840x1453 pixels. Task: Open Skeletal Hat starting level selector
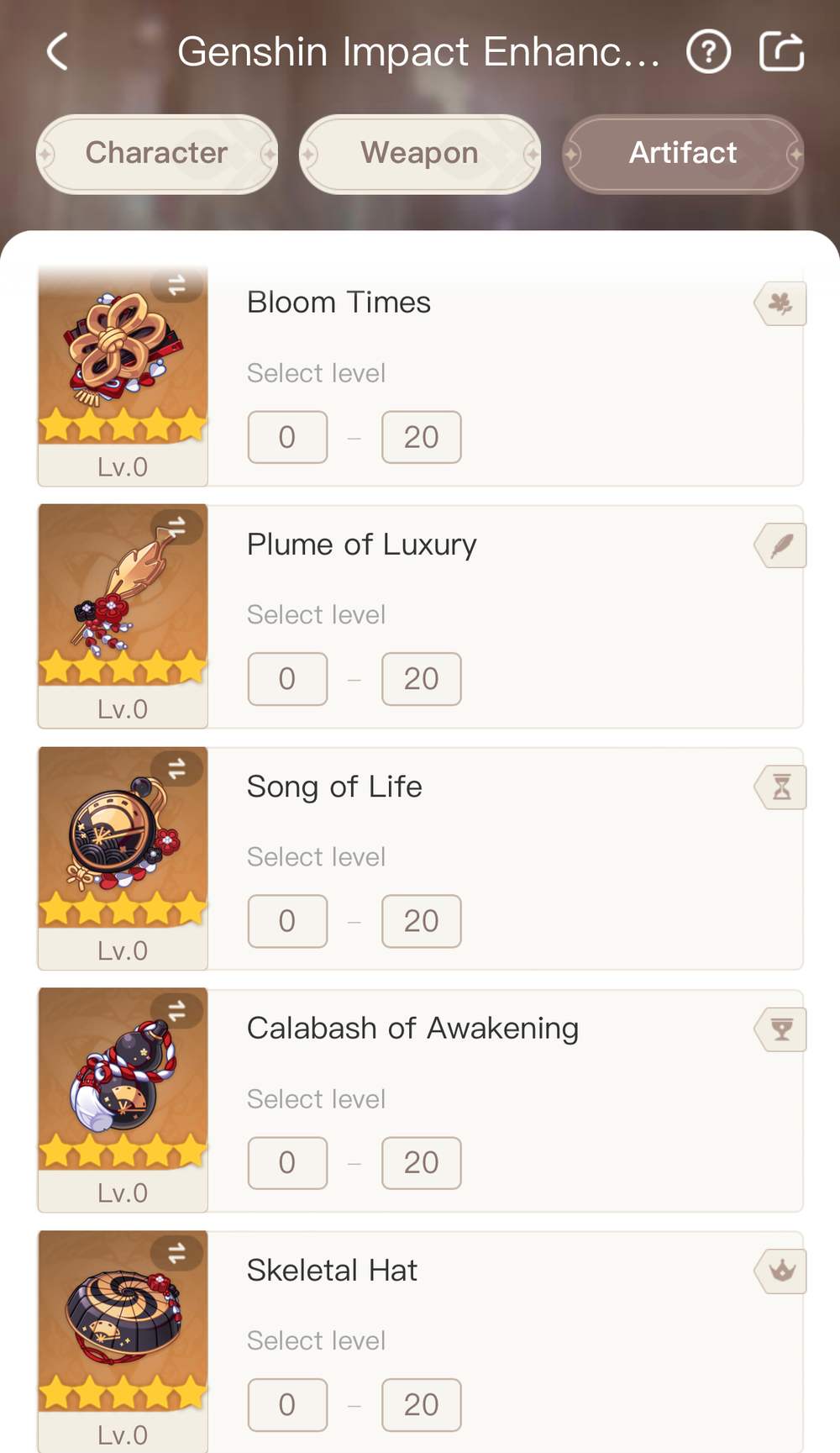click(287, 1404)
